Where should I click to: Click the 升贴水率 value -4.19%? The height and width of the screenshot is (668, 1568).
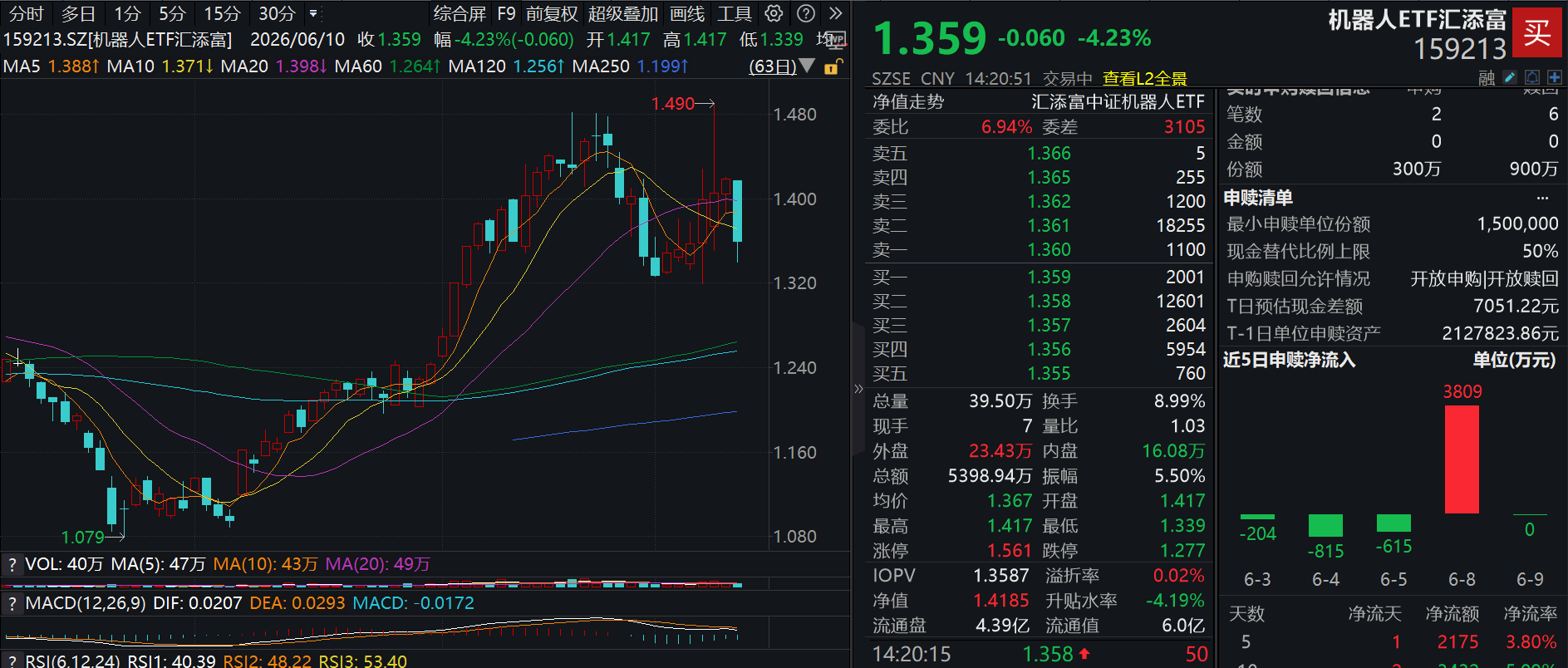[x=1175, y=601]
